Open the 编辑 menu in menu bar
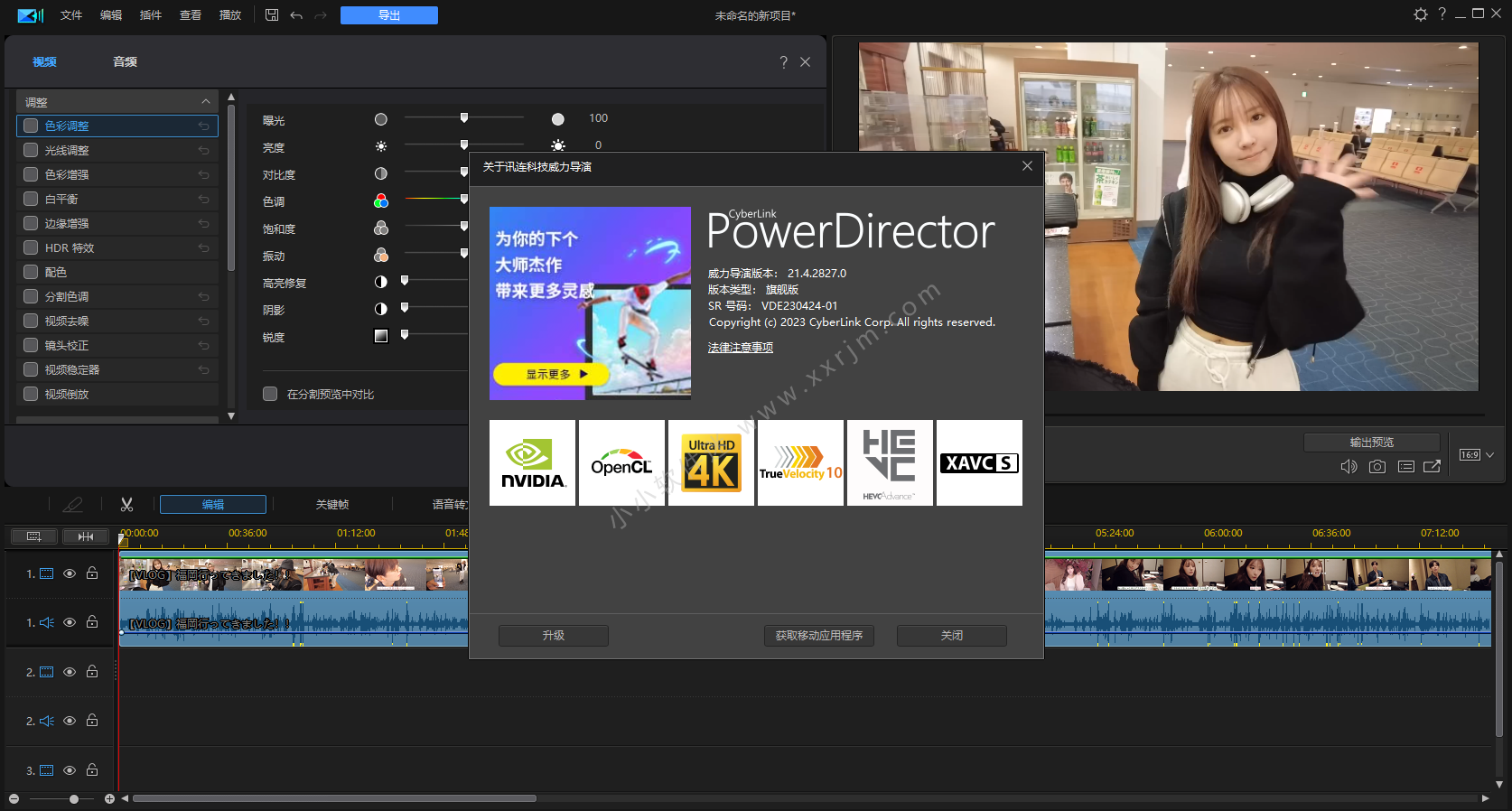Screen dimensions: 1512x811 pos(111,15)
